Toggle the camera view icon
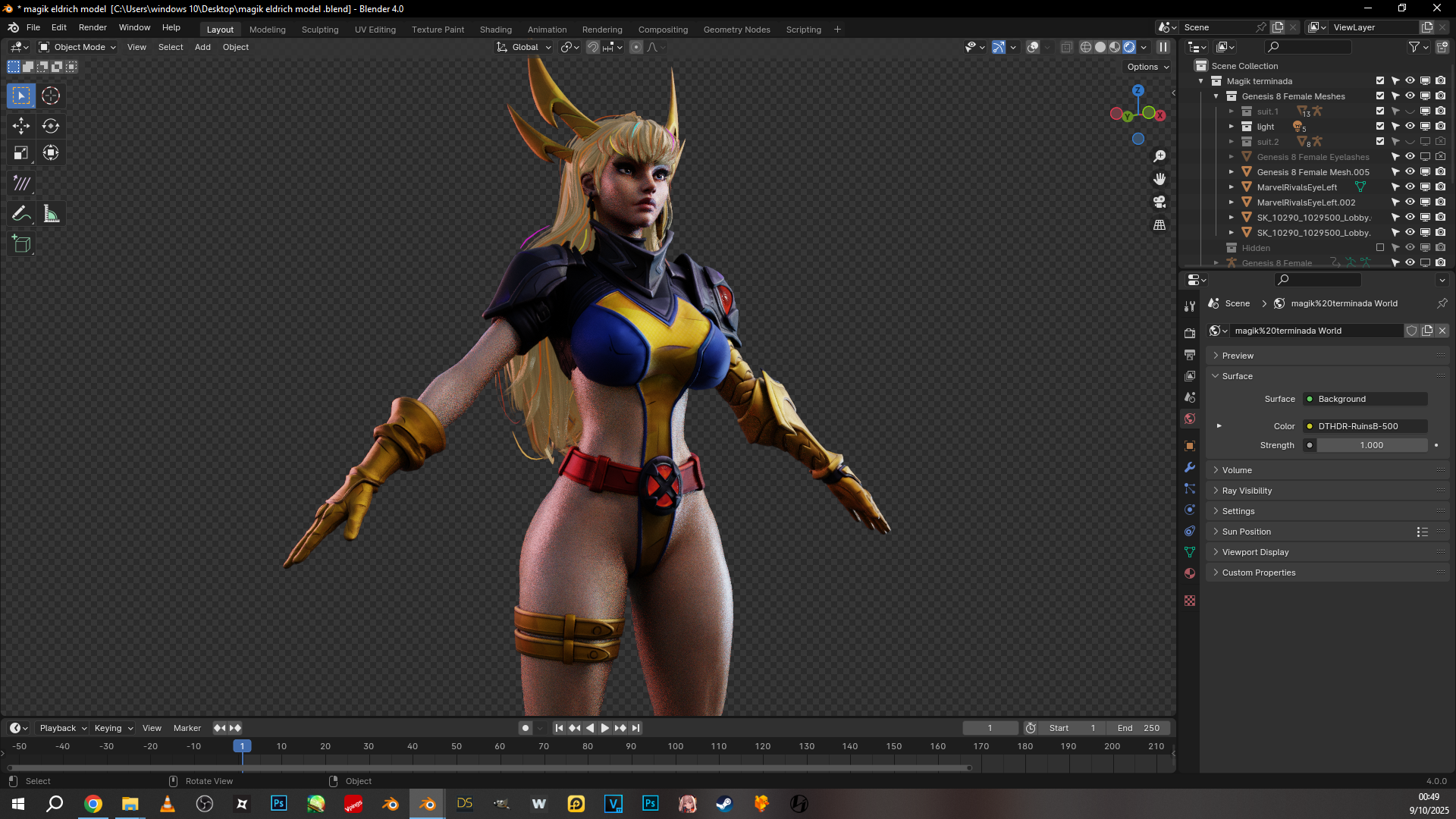 coord(1159,202)
